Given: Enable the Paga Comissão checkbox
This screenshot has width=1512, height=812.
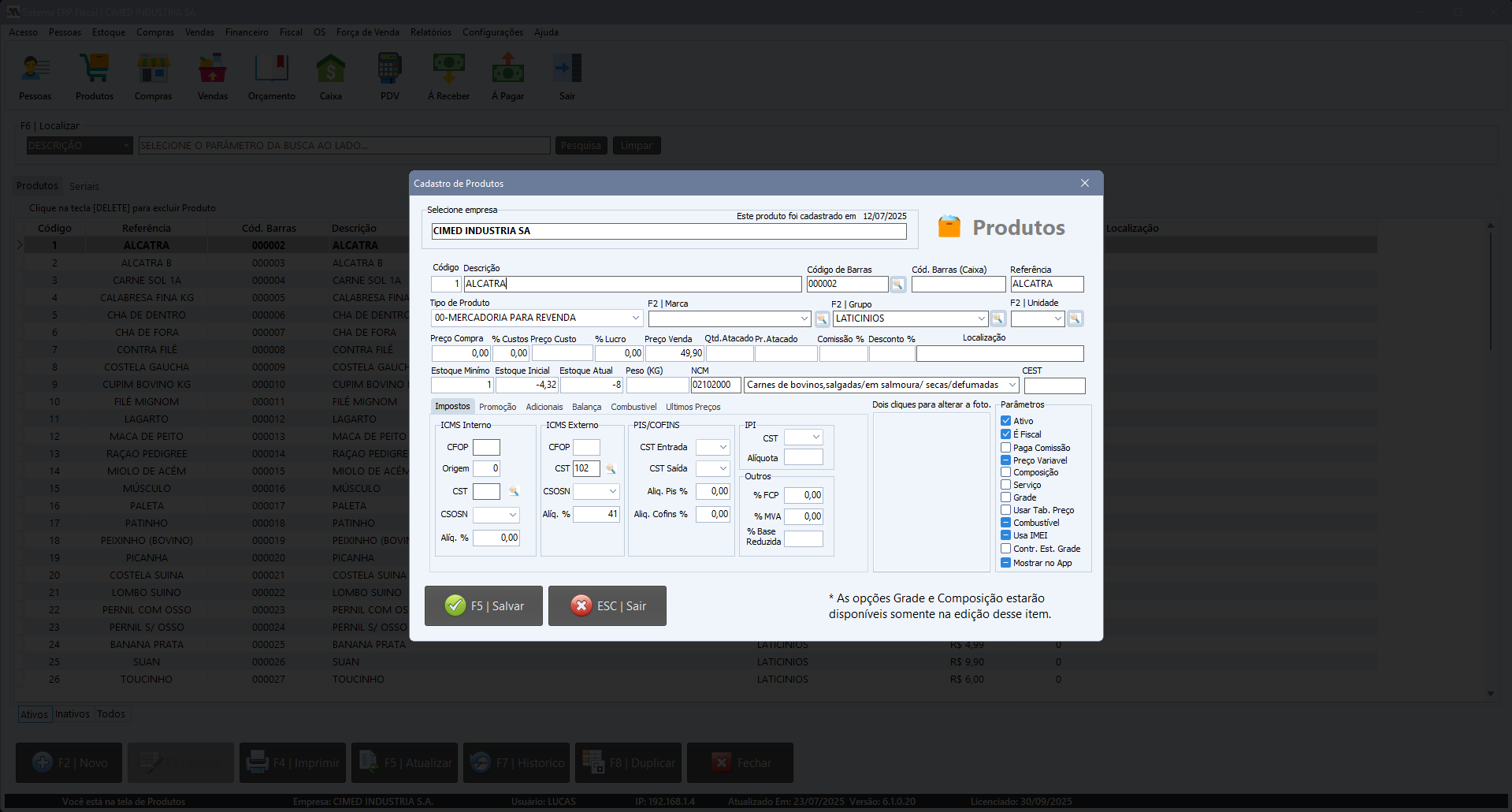Looking at the screenshot, I should click(x=1006, y=448).
